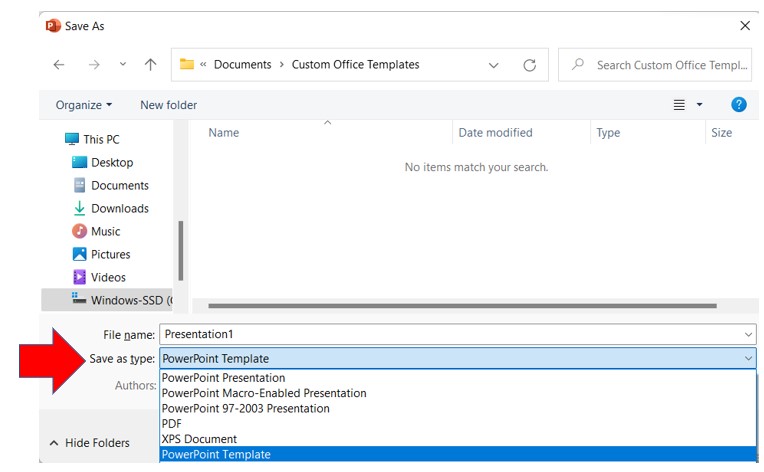Open the Organize menu
The width and height of the screenshot is (764, 472).
84,105
